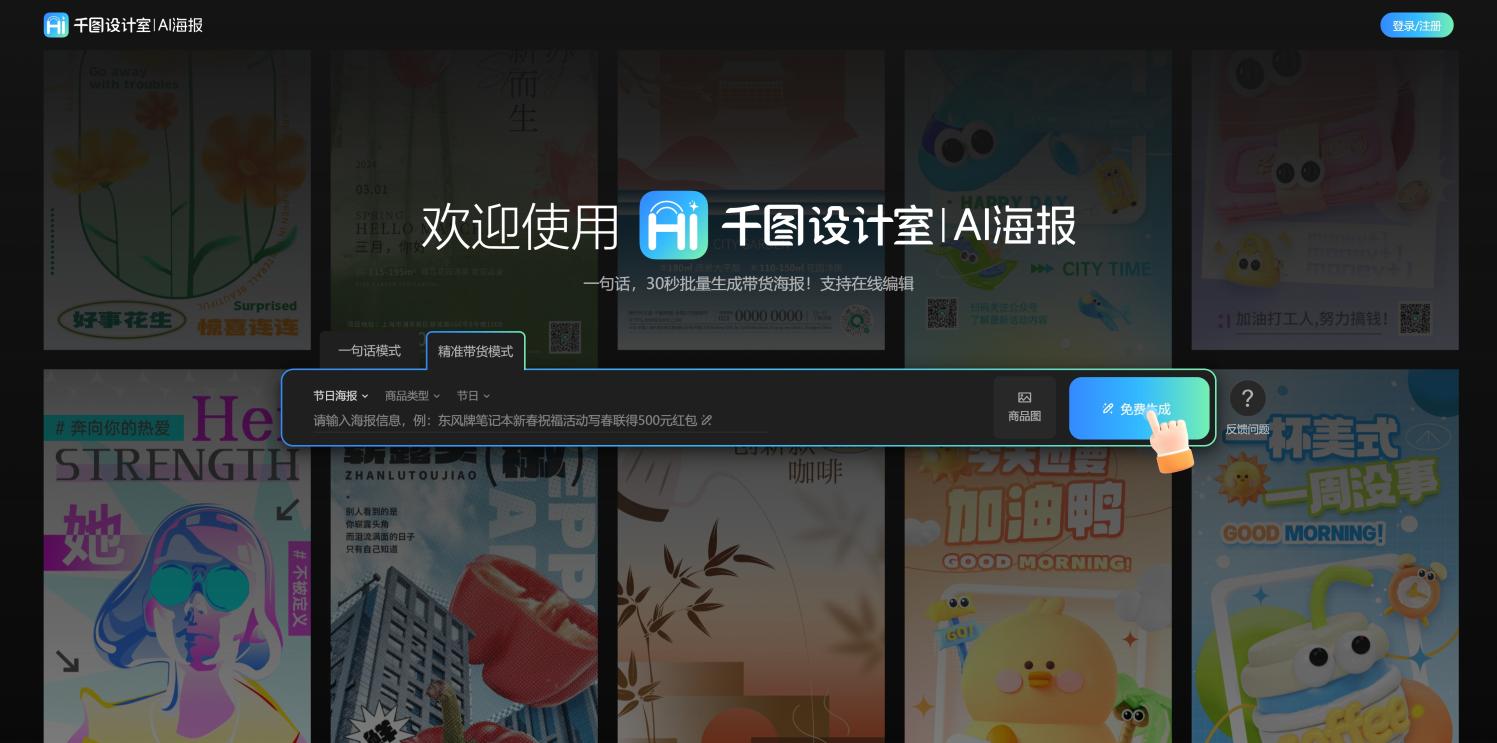Click the 千图设计室 | AI海报 header text
This screenshot has width=1497, height=743.
[x=138, y=25]
